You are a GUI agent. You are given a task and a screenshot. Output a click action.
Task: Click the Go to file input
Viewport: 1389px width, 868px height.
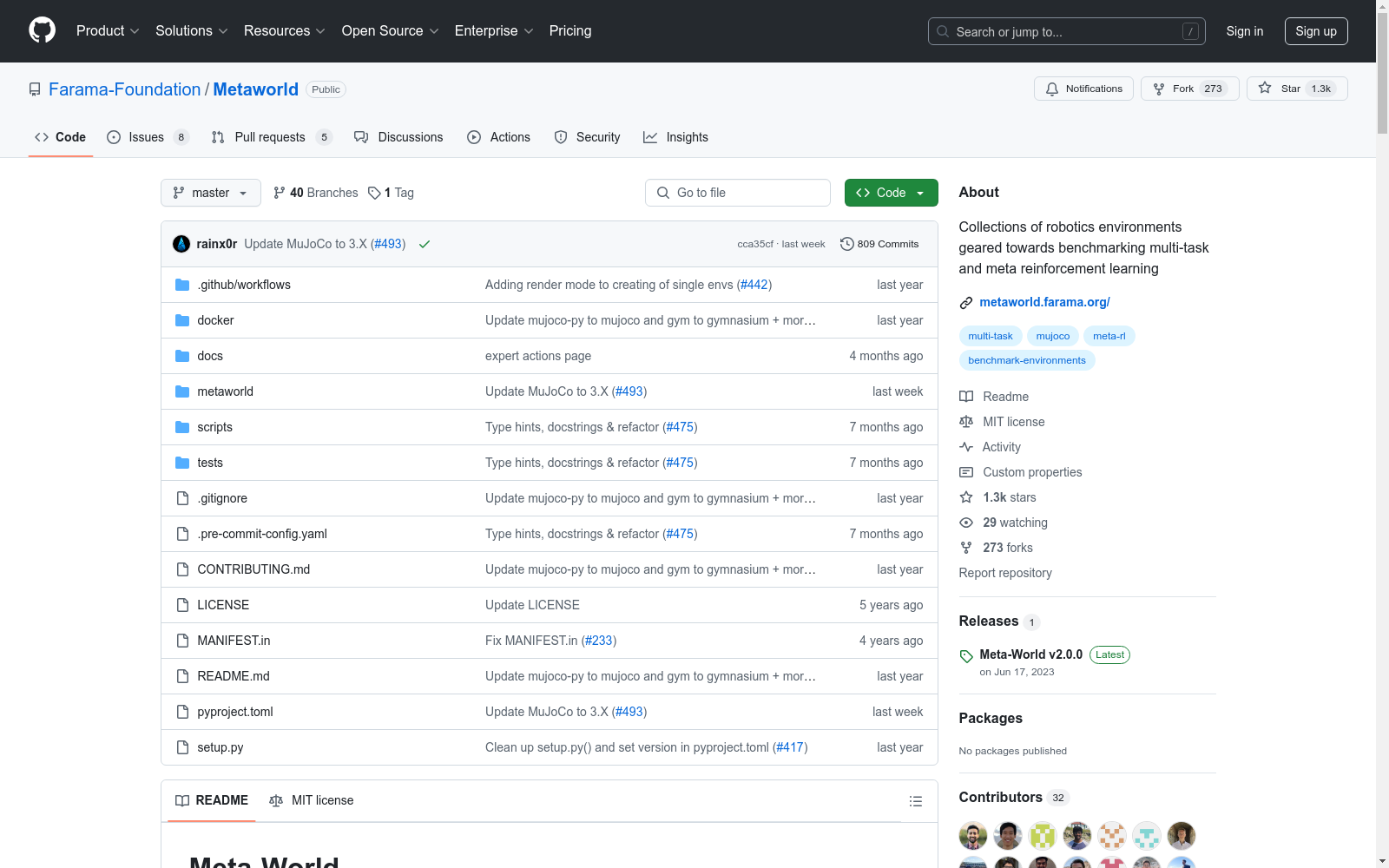click(x=738, y=193)
